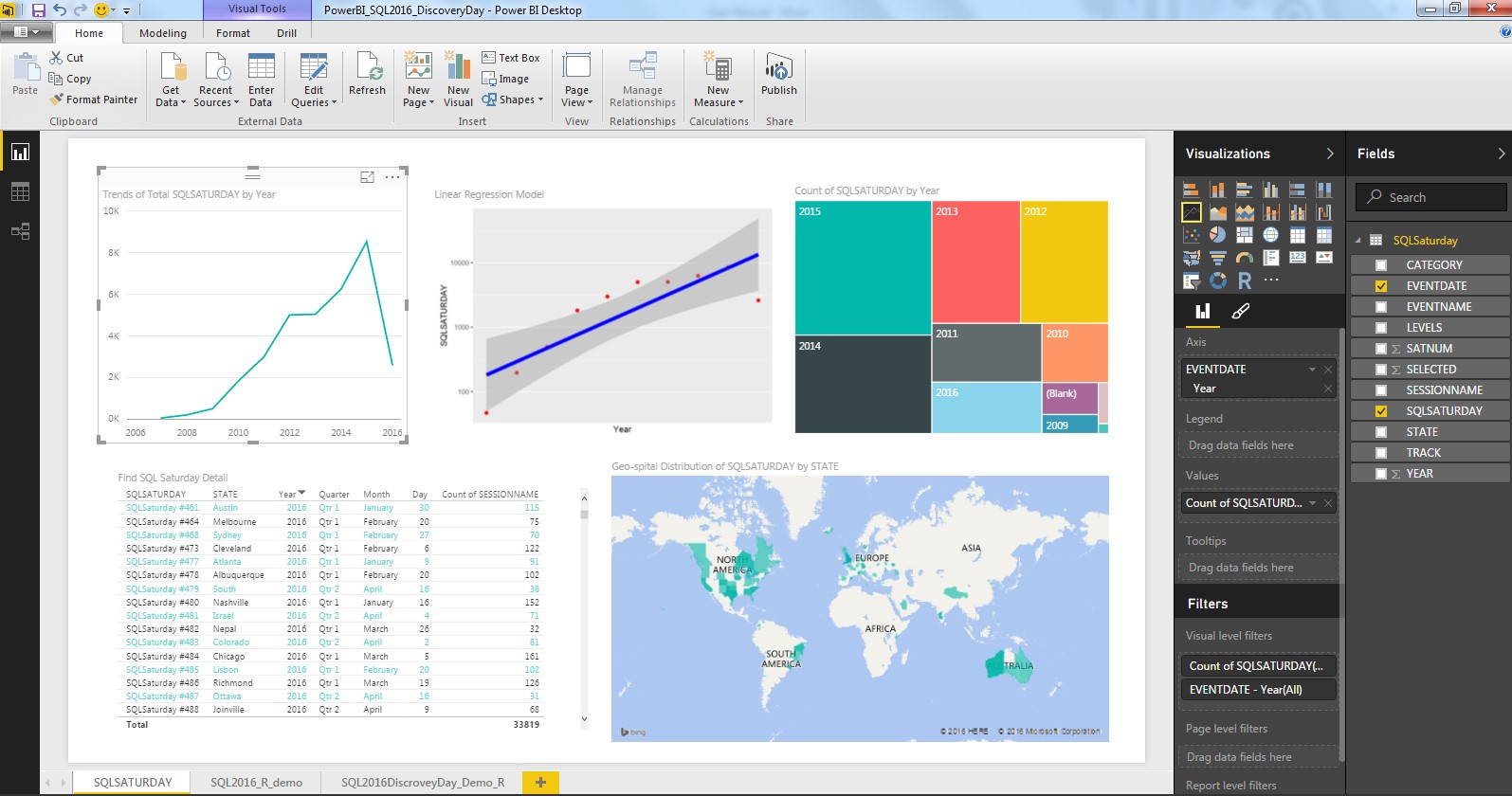This screenshot has width=1512, height=796.
Task: Select the R script visual
Action: point(1245,280)
